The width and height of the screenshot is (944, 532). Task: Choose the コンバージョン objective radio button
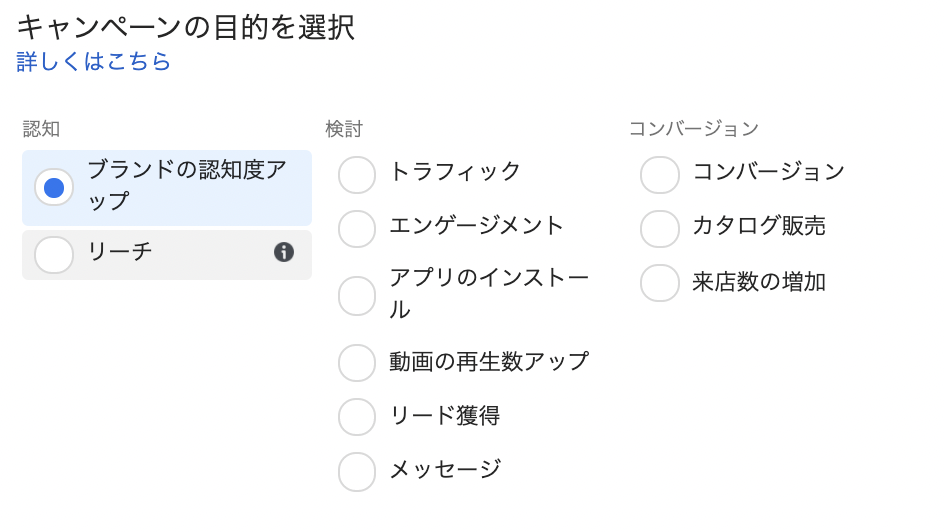pos(660,174)
